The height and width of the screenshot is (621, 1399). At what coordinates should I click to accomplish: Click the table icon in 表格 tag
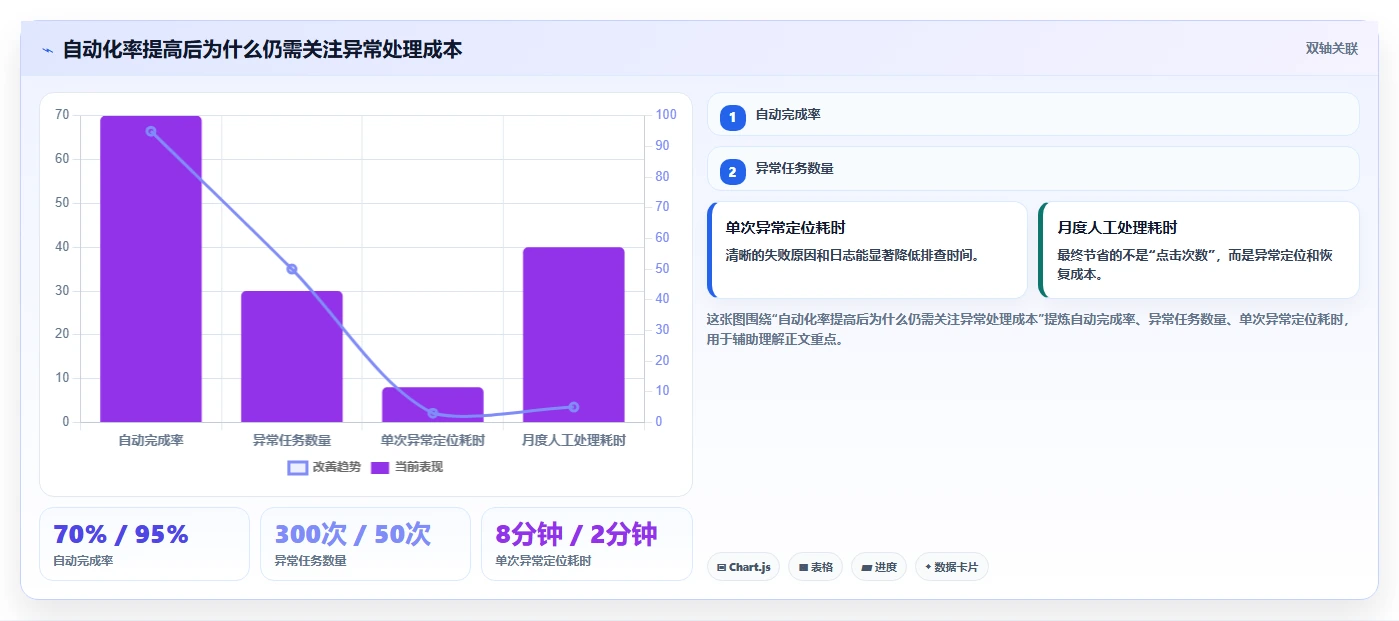coord(803,567)
